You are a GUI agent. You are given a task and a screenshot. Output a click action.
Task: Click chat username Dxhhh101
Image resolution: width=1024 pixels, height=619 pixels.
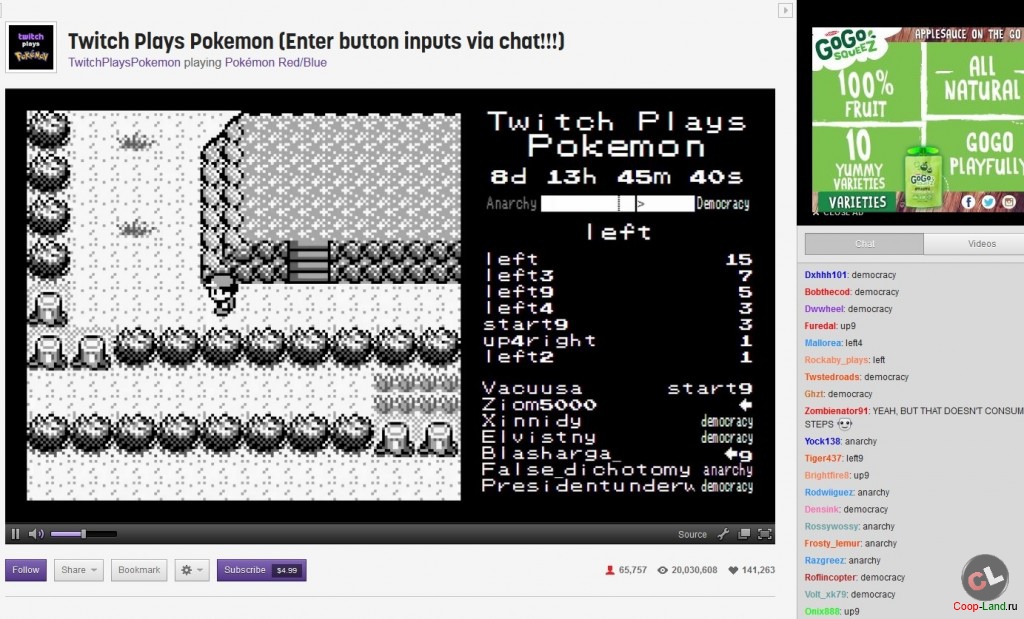tap(825, 275)
